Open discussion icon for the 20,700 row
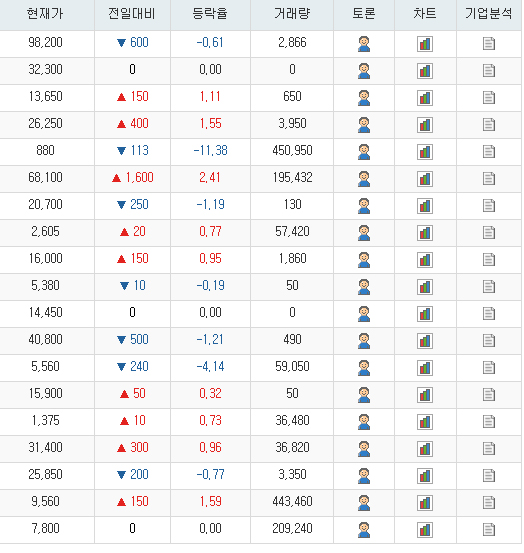Screen dimensions: 524x553 [364, 206]
